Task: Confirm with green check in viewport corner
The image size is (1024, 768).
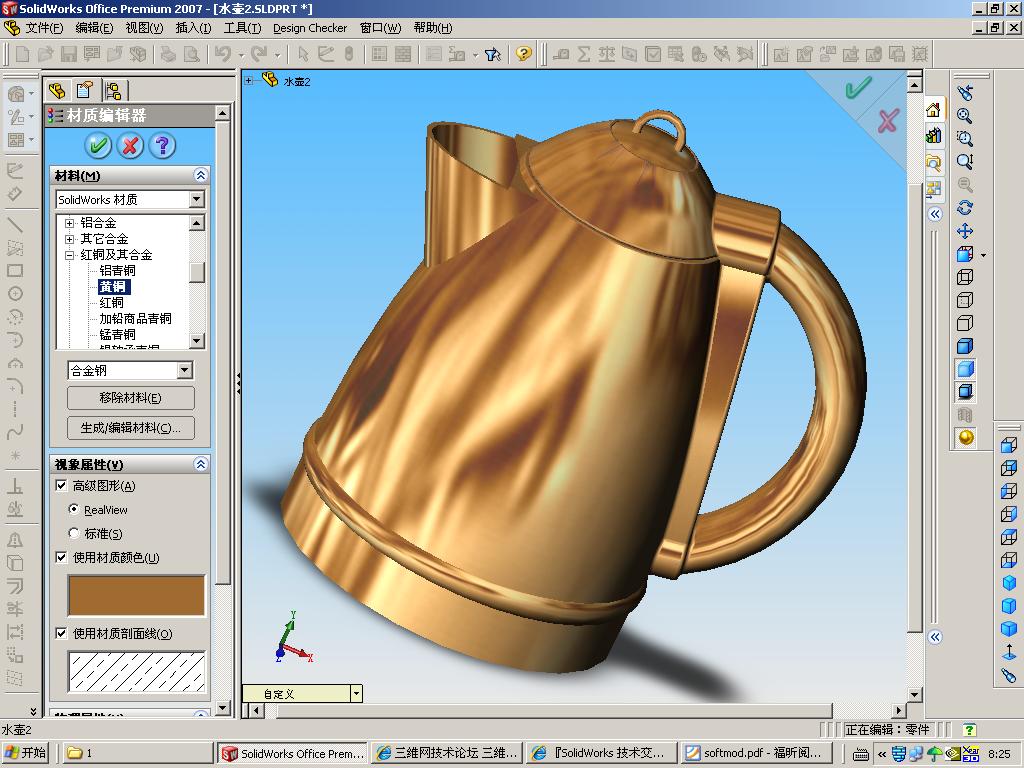Action: coord(857,87)
